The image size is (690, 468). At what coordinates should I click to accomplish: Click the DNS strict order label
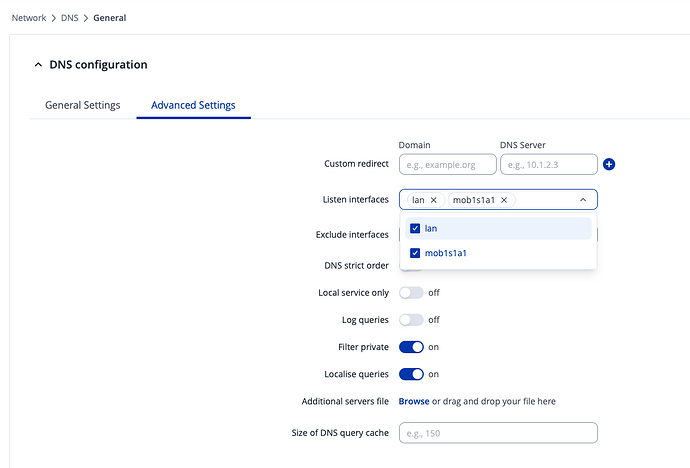click(356, 265)
